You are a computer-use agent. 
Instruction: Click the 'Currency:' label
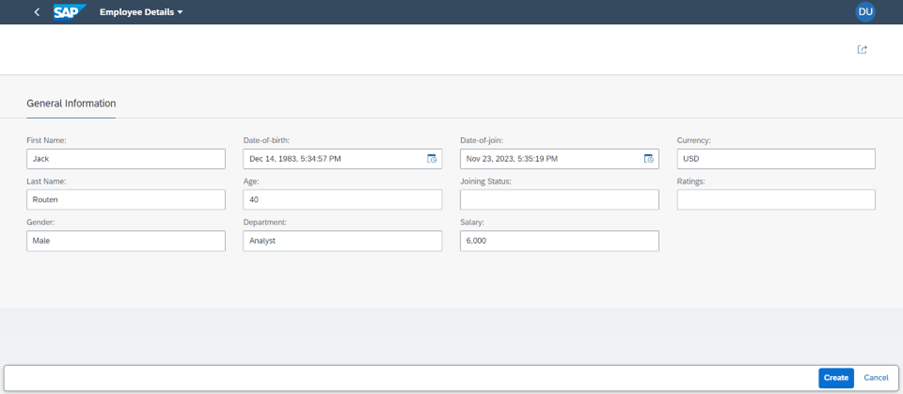[x=694, y=140]
